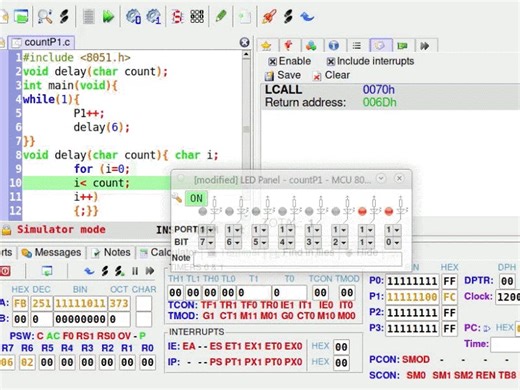Image resolution: width=520 pixels, height=390 pixels.
Task: Open the BIT 3 dropdown in LED panel
Action: [x=313, y=242]
